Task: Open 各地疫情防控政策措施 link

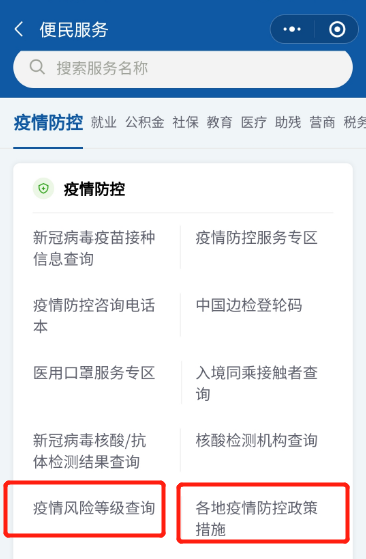Action: [x=257, y=519]
